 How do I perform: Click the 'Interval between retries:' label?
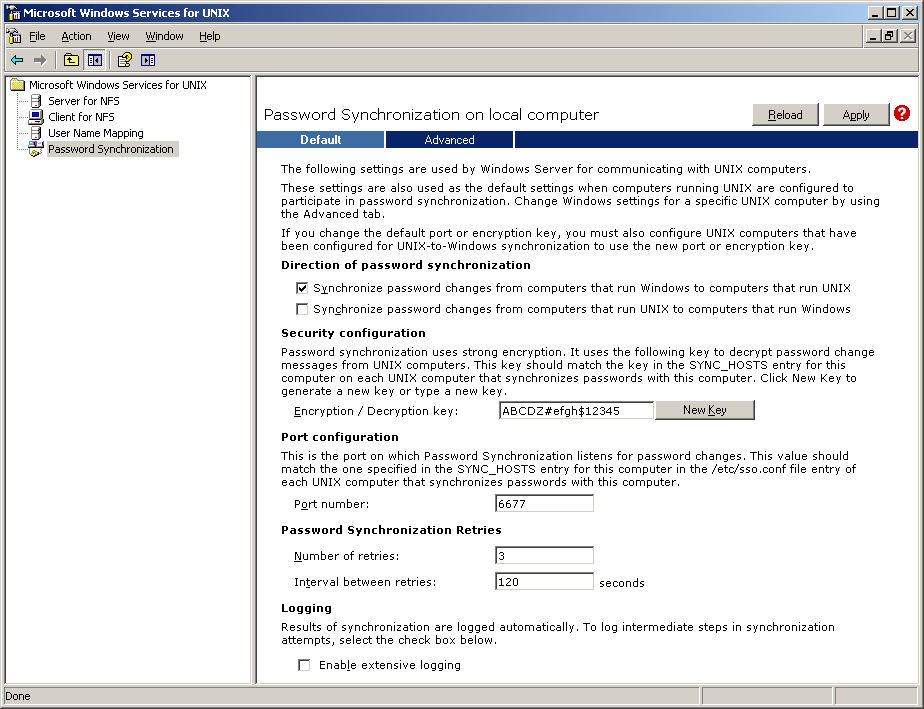point(365,582)
